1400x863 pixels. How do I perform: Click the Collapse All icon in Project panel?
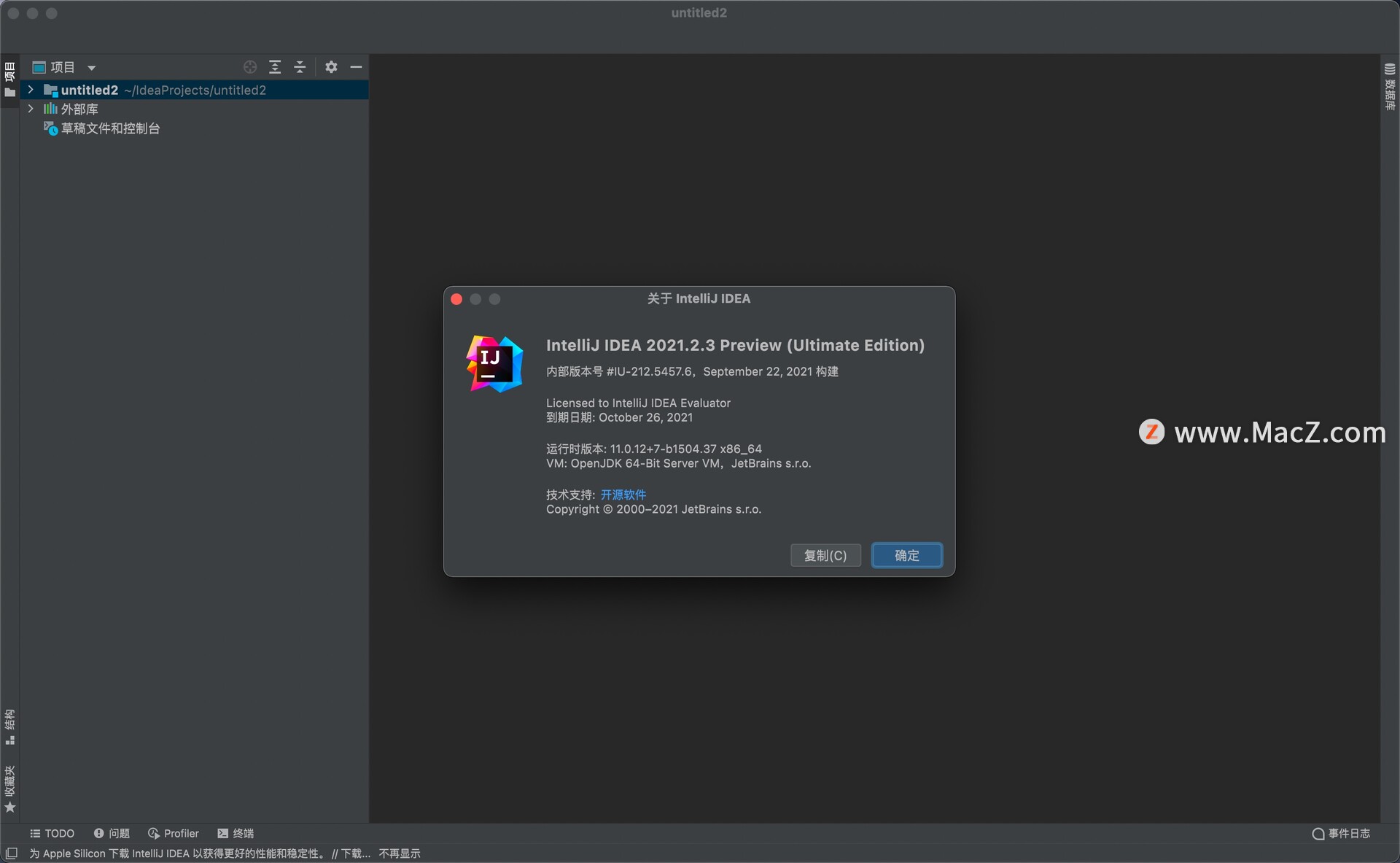[x=300, y=67]
